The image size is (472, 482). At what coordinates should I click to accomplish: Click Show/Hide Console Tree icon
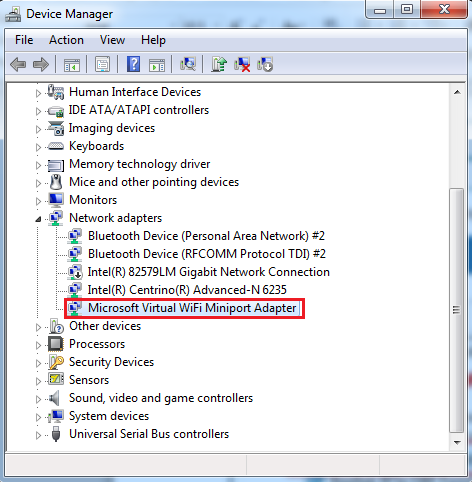coord(72,65)
